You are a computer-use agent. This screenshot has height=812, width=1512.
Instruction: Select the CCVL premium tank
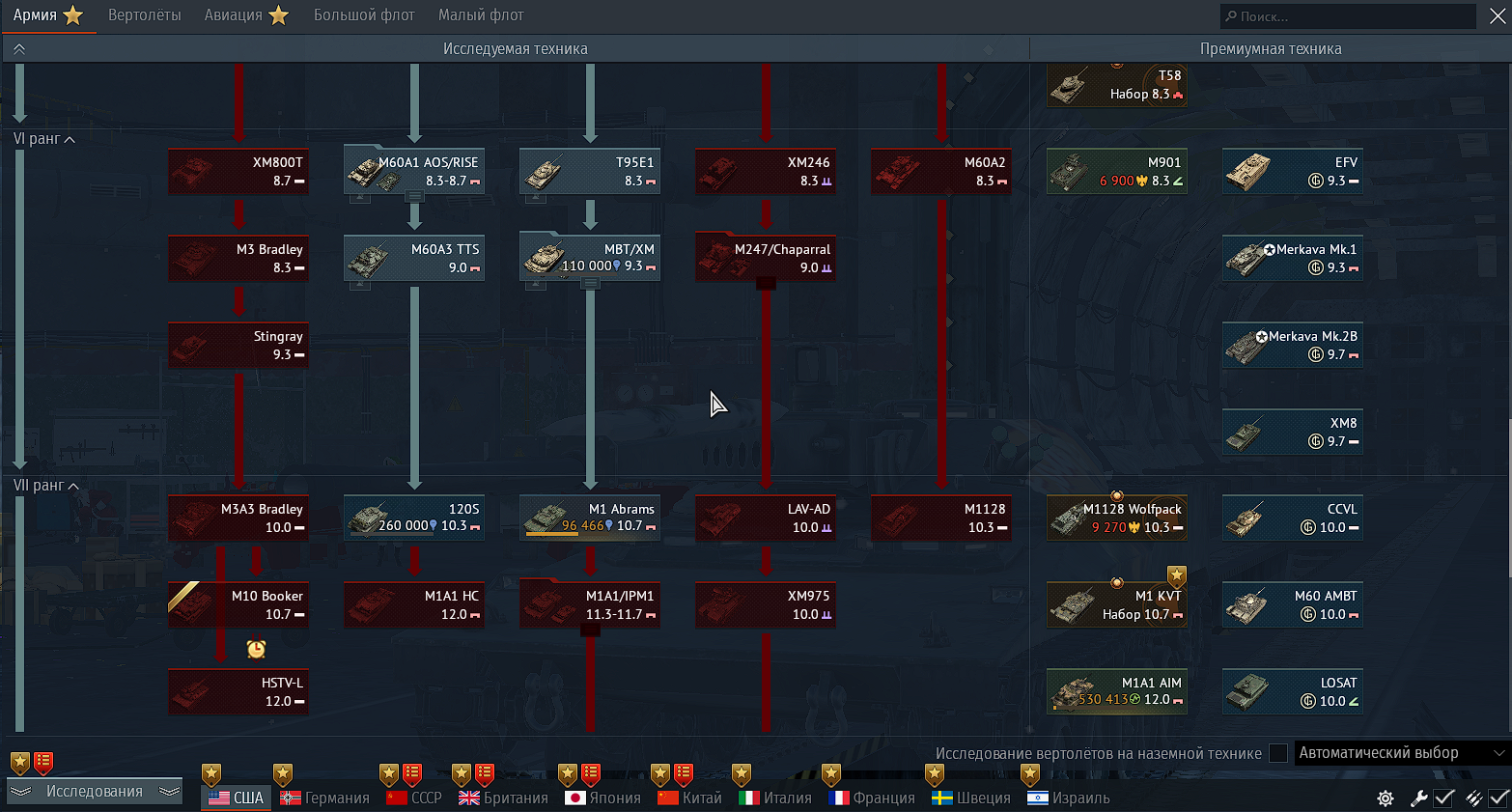[x=1293, y=518]
